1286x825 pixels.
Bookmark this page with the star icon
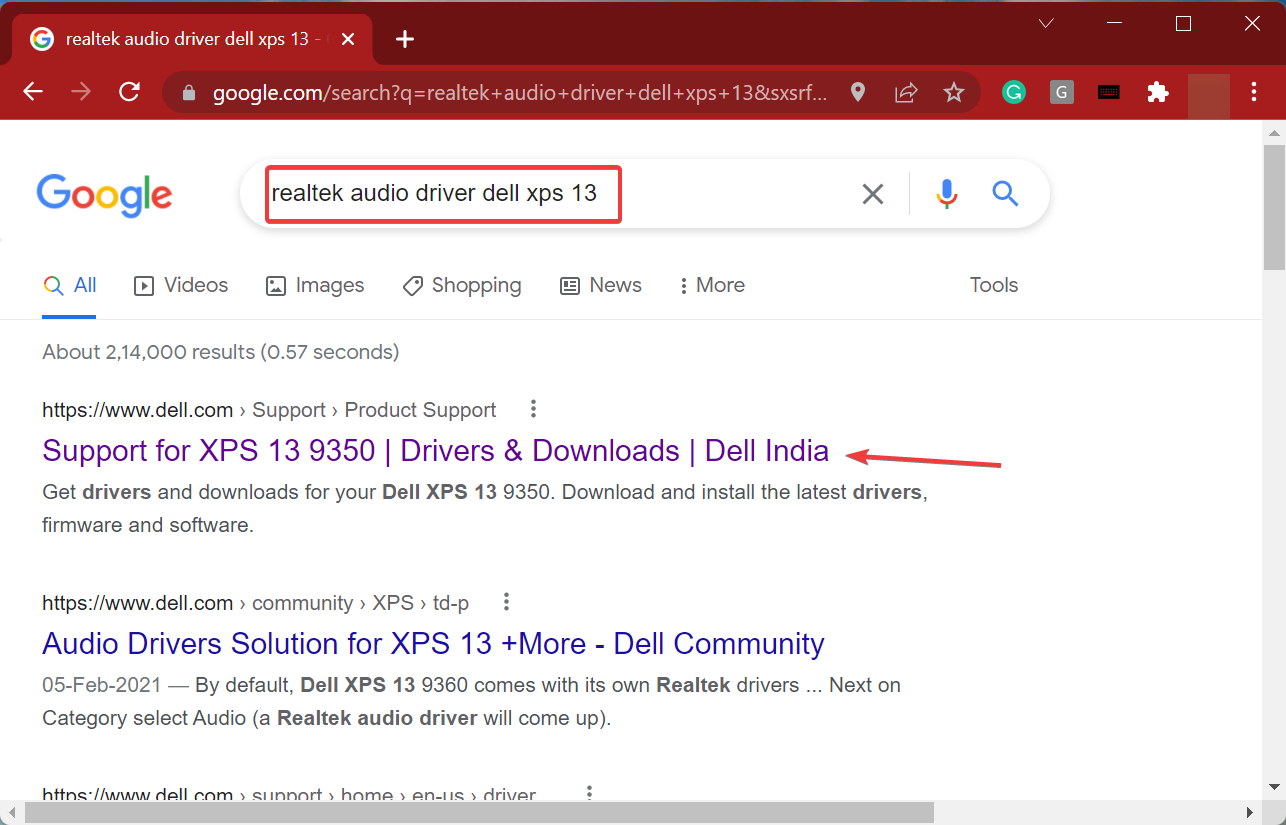tap(954, 92)
